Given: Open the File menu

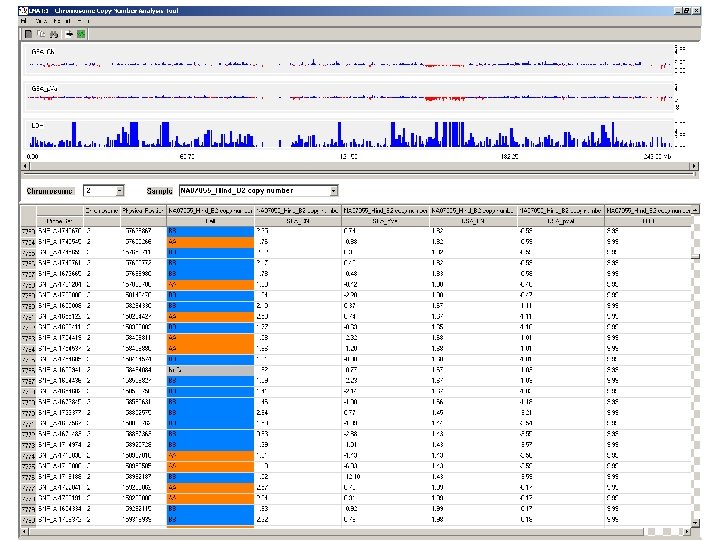Looking at the screenshot, I should coord(23,21).
